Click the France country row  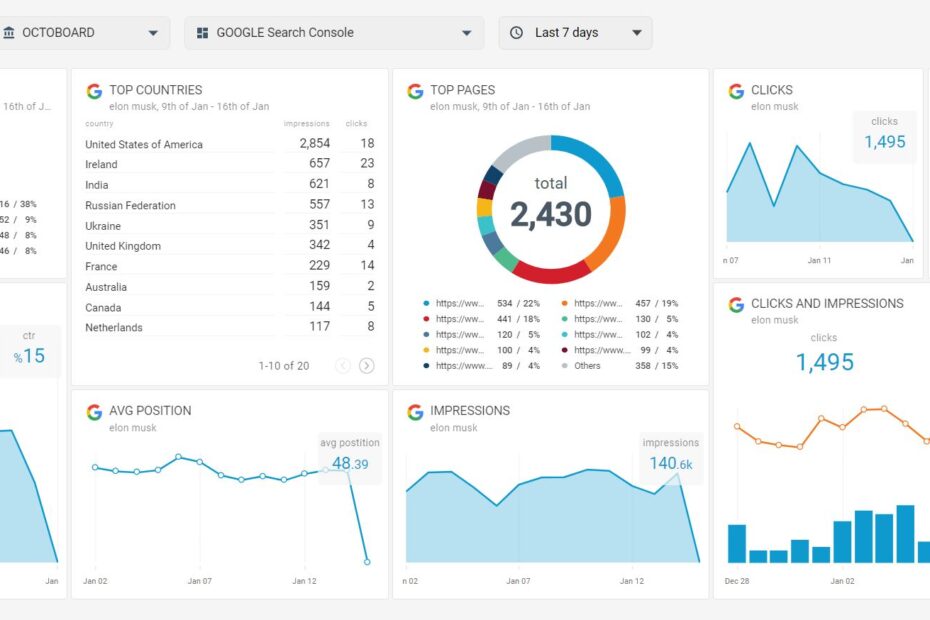point(230,266)
